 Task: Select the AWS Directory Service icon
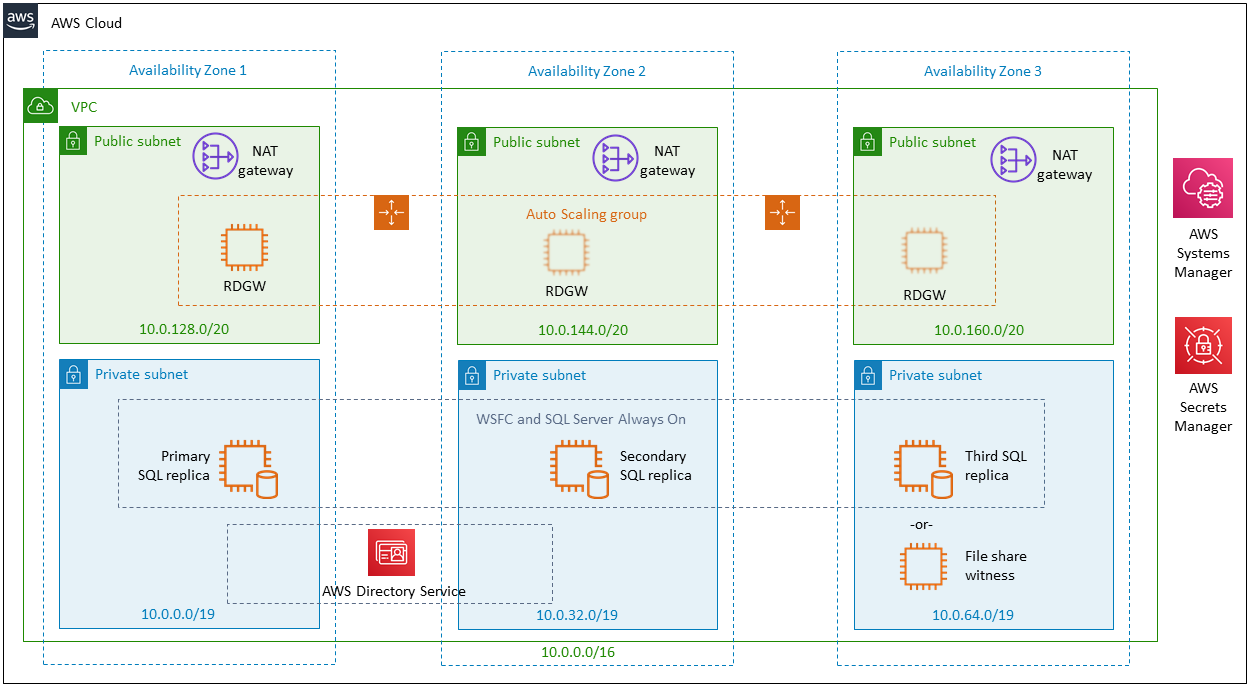click(x=391, y=552)
